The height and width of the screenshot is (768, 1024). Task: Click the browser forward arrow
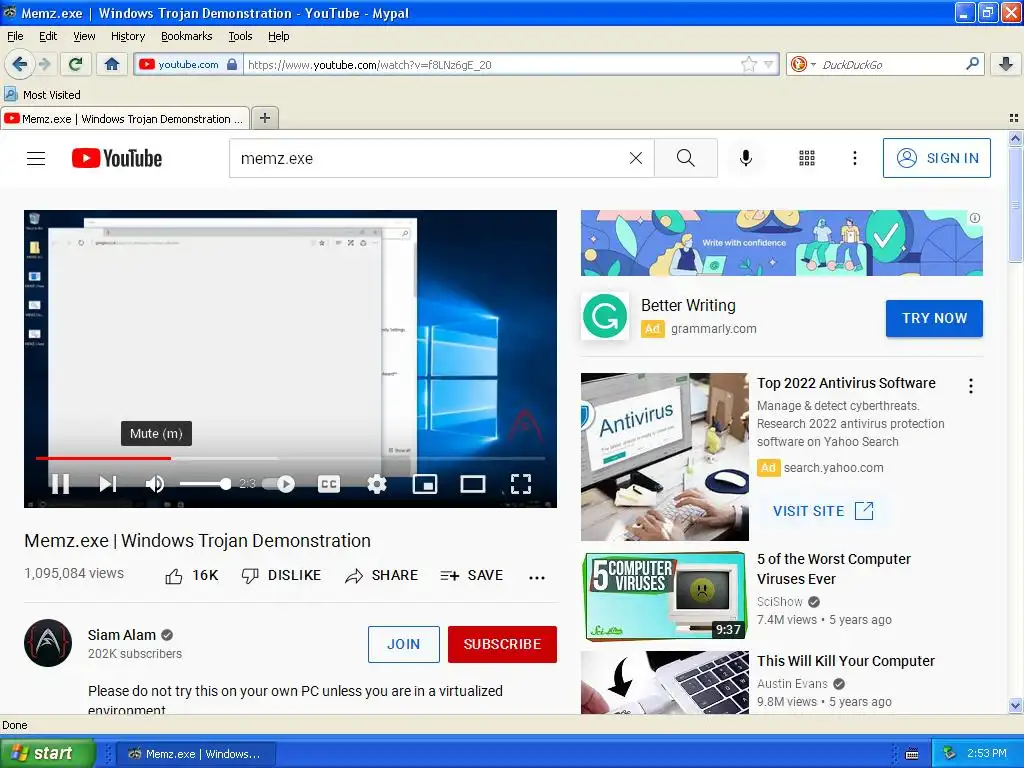[x=45, y=64]
